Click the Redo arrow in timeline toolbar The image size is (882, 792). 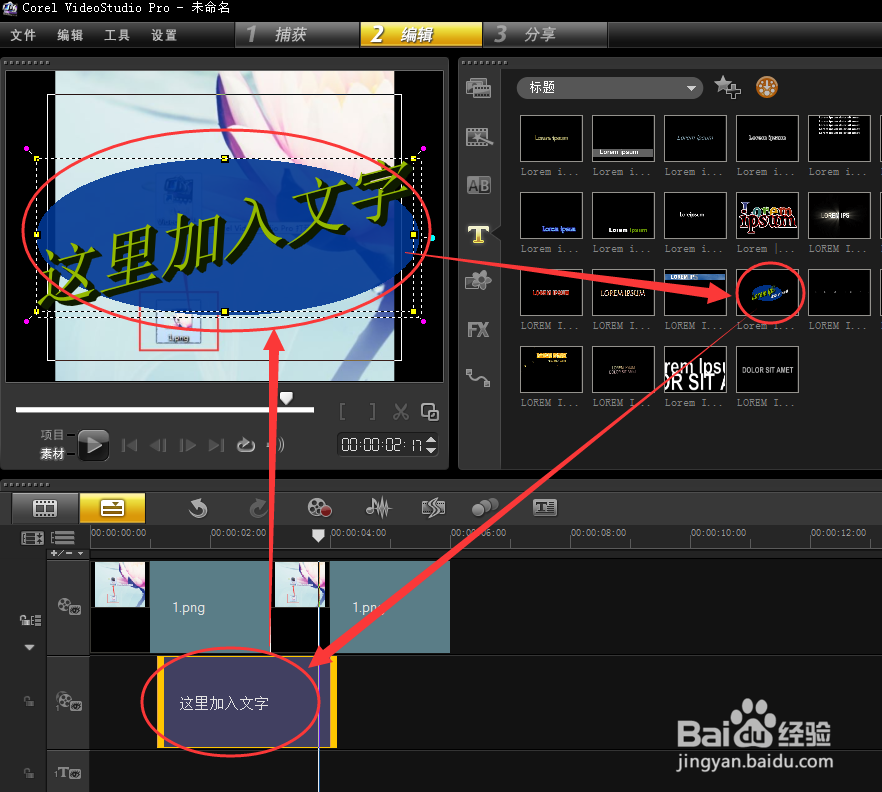259,508
